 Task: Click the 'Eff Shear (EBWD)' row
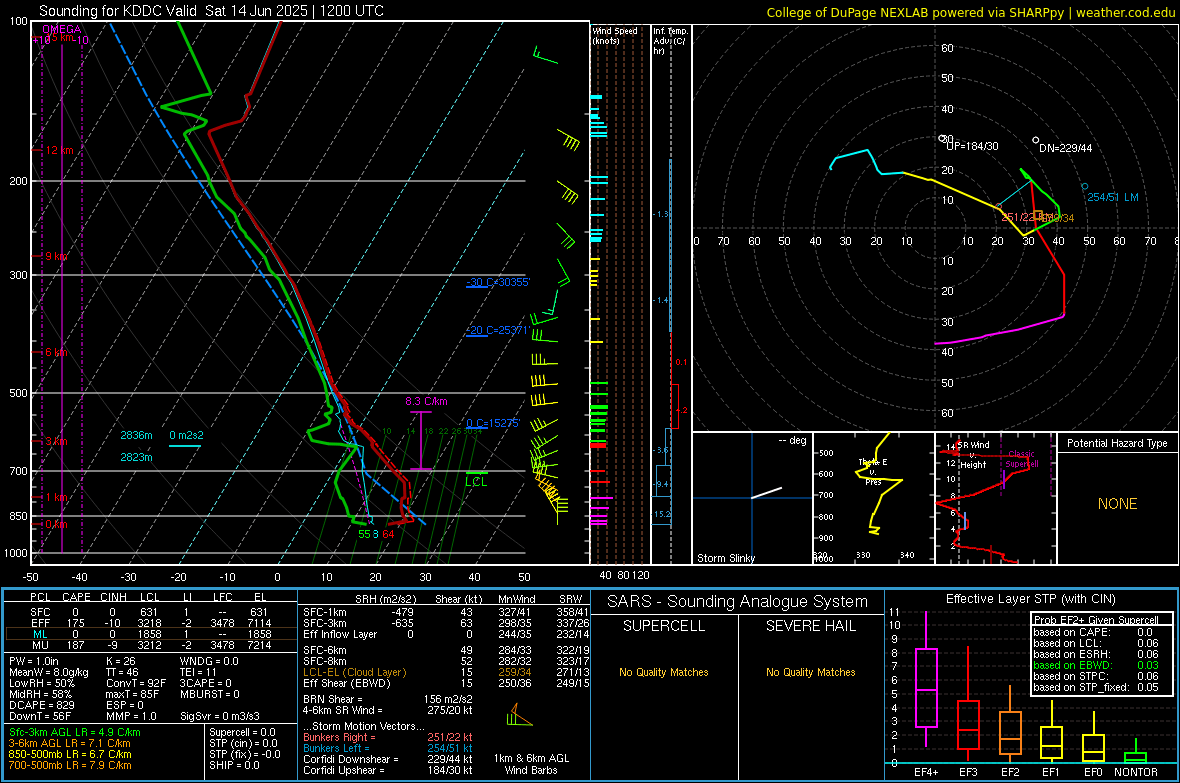click(x=446, y=684)
